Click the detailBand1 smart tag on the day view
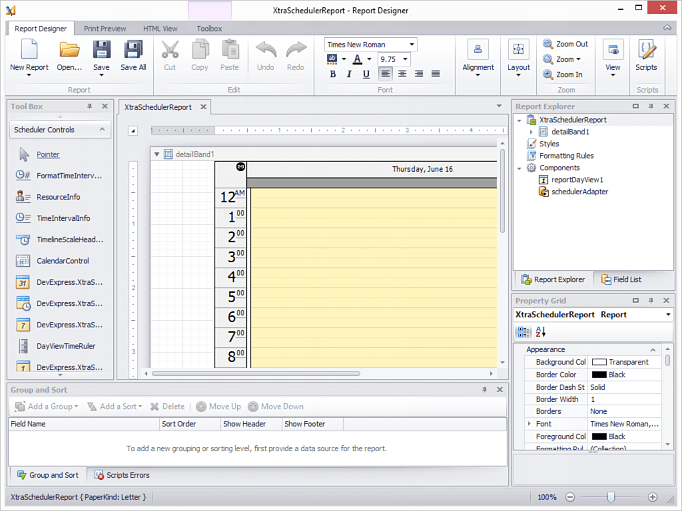The width and height of the screenshot is (682, 511). tap(241, 167)
